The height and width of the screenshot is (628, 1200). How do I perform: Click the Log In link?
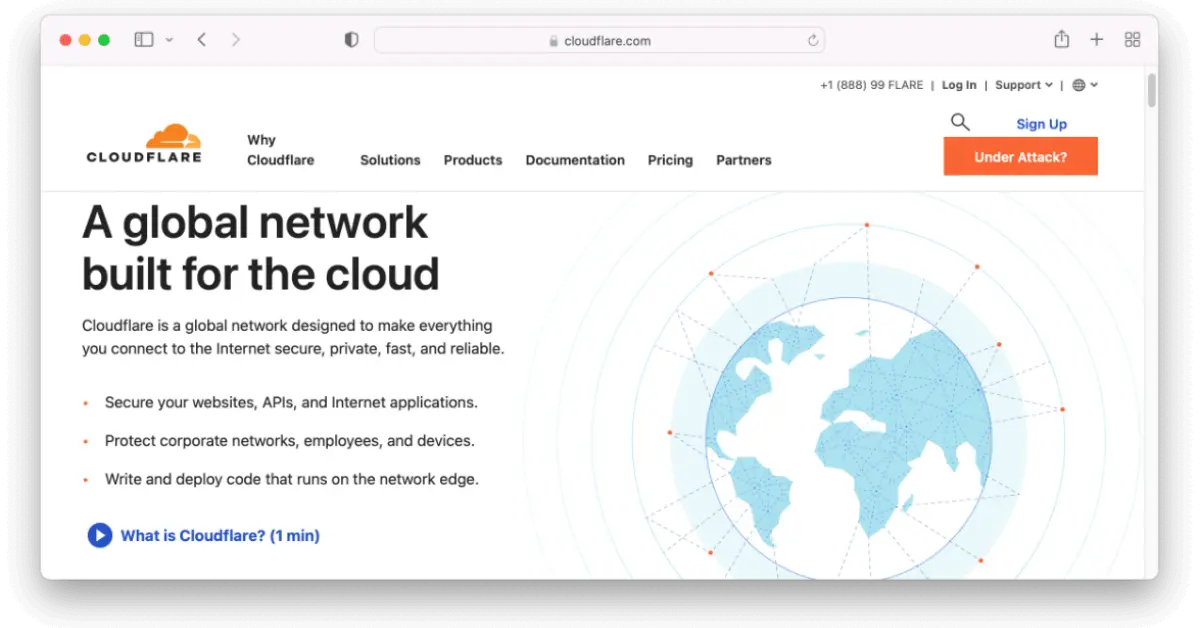[x=958, y=85]
